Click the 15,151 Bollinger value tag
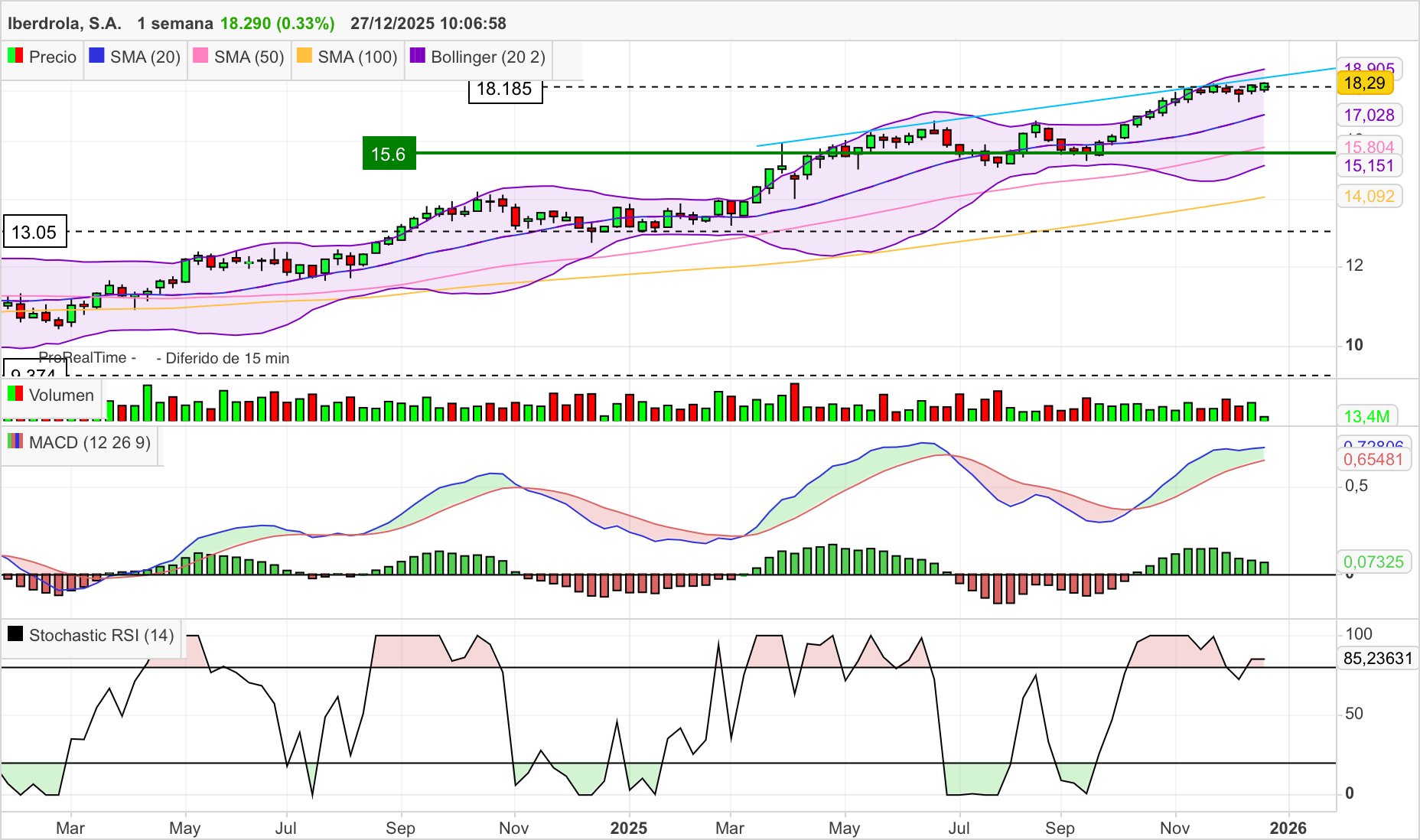 click(1370, 166)
